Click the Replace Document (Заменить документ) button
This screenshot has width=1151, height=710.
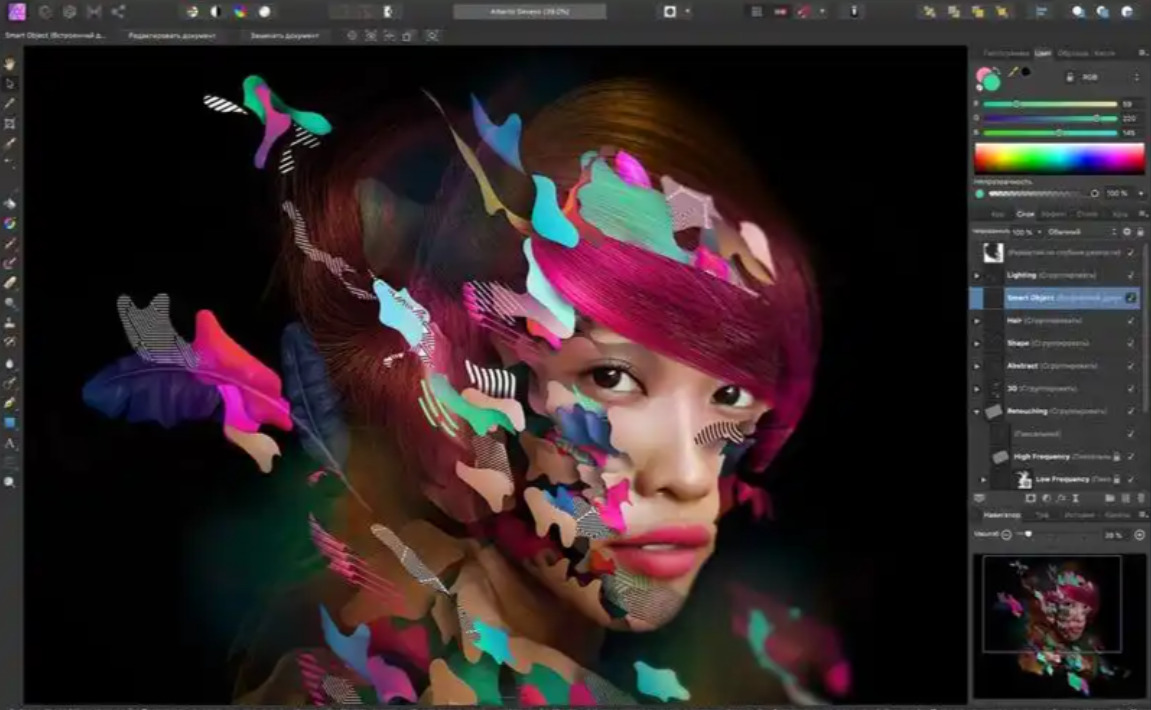[283, 35]
